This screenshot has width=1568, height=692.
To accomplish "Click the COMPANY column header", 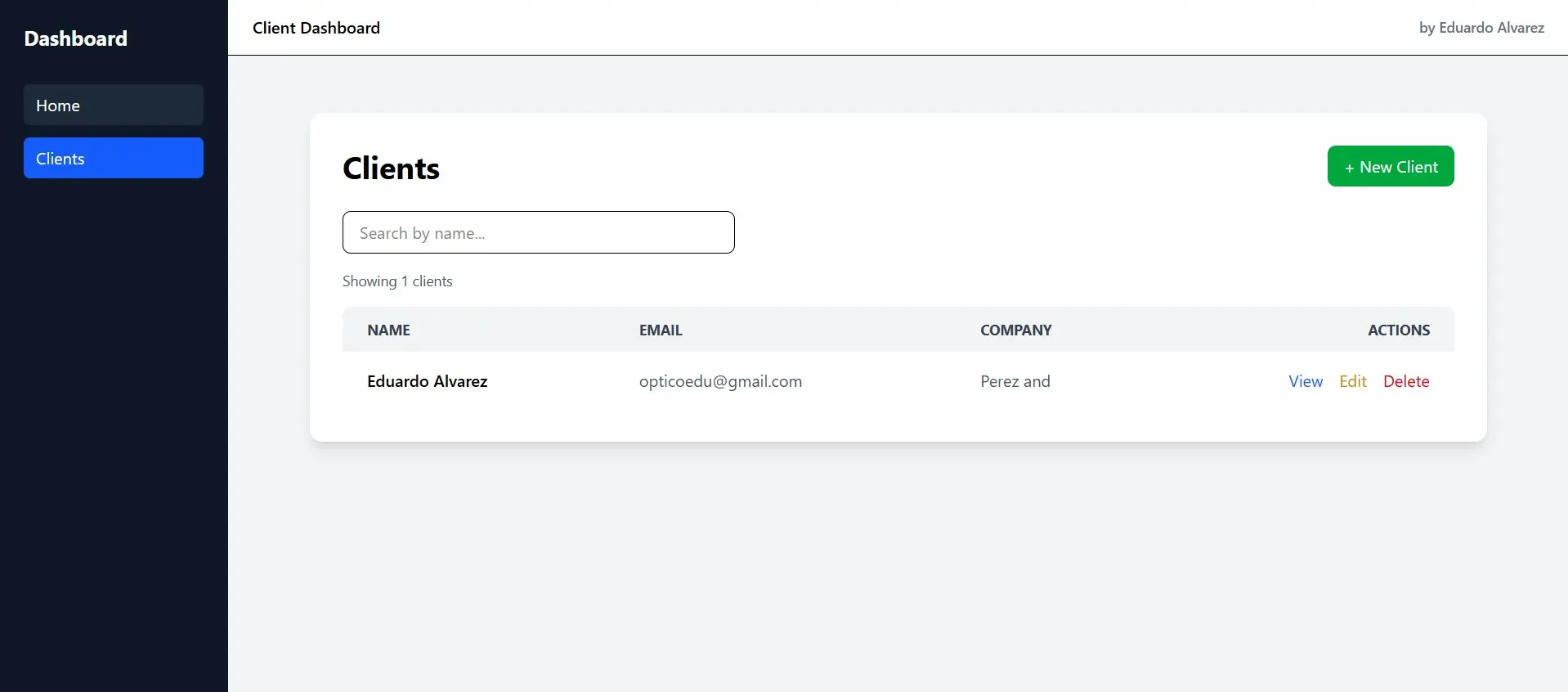I will click(1015, 330).
